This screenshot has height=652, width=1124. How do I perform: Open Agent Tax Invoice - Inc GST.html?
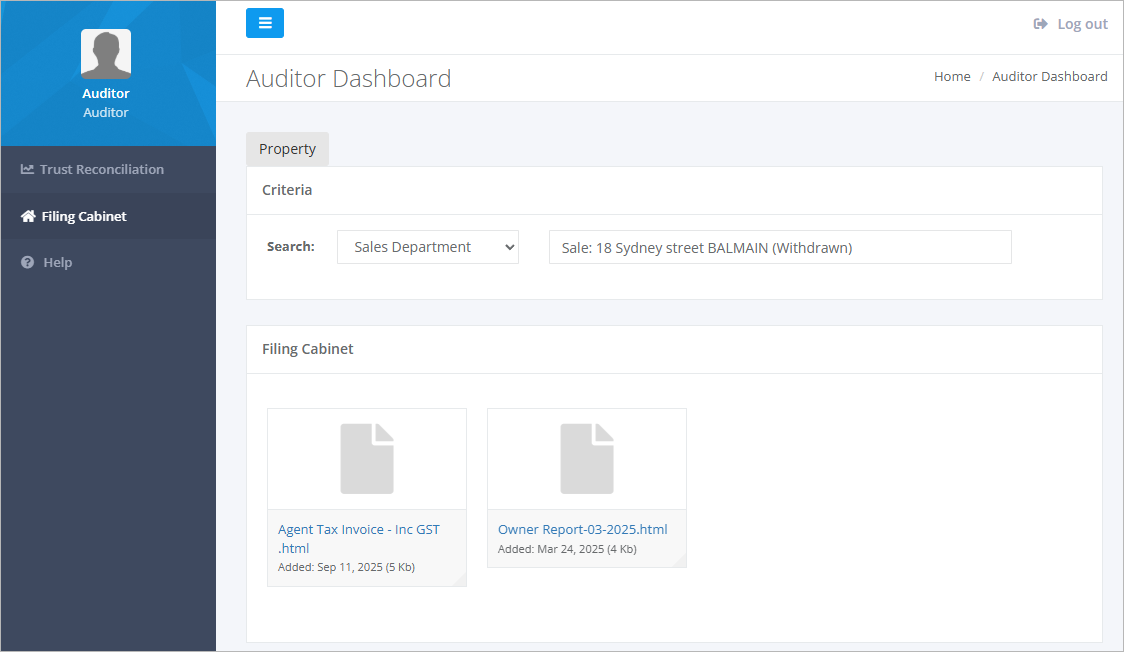358,529
